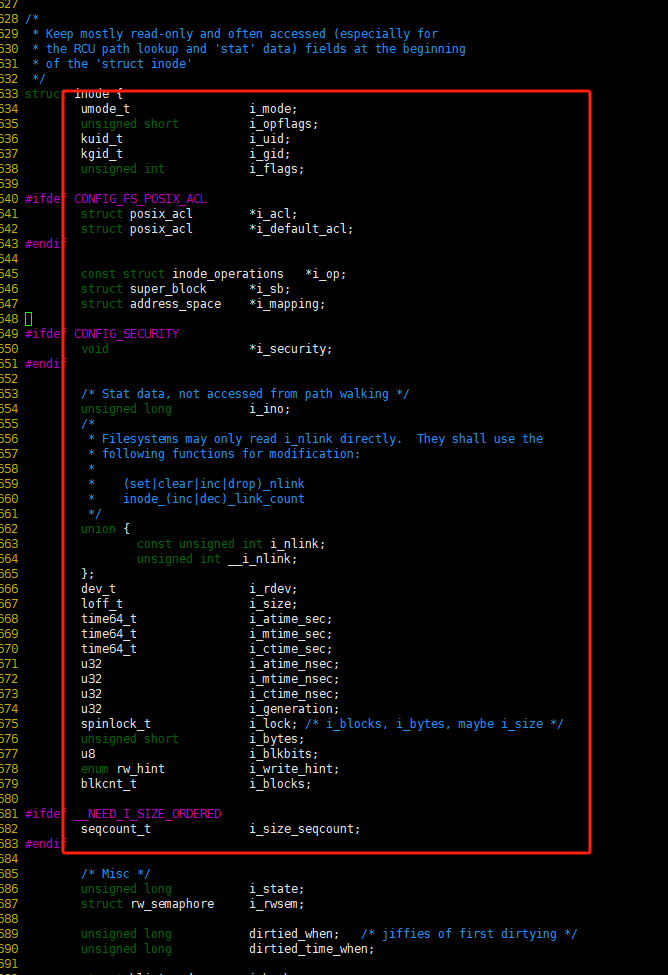Viewport: 668px width, 975px height.
Task: Click the i_ctime_sec field
Action: (288, 649)
